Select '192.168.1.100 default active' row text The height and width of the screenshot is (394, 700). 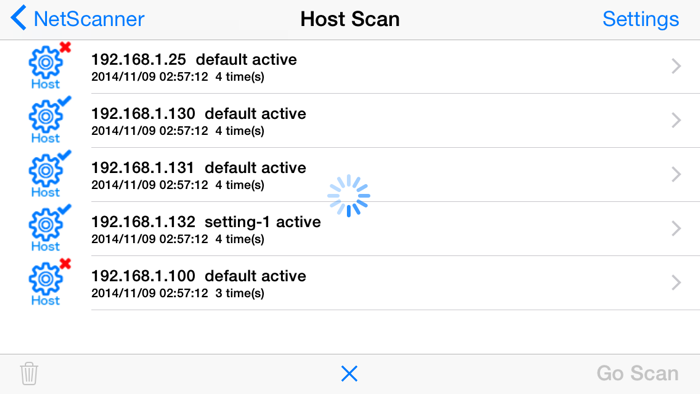tap(199, 276)
